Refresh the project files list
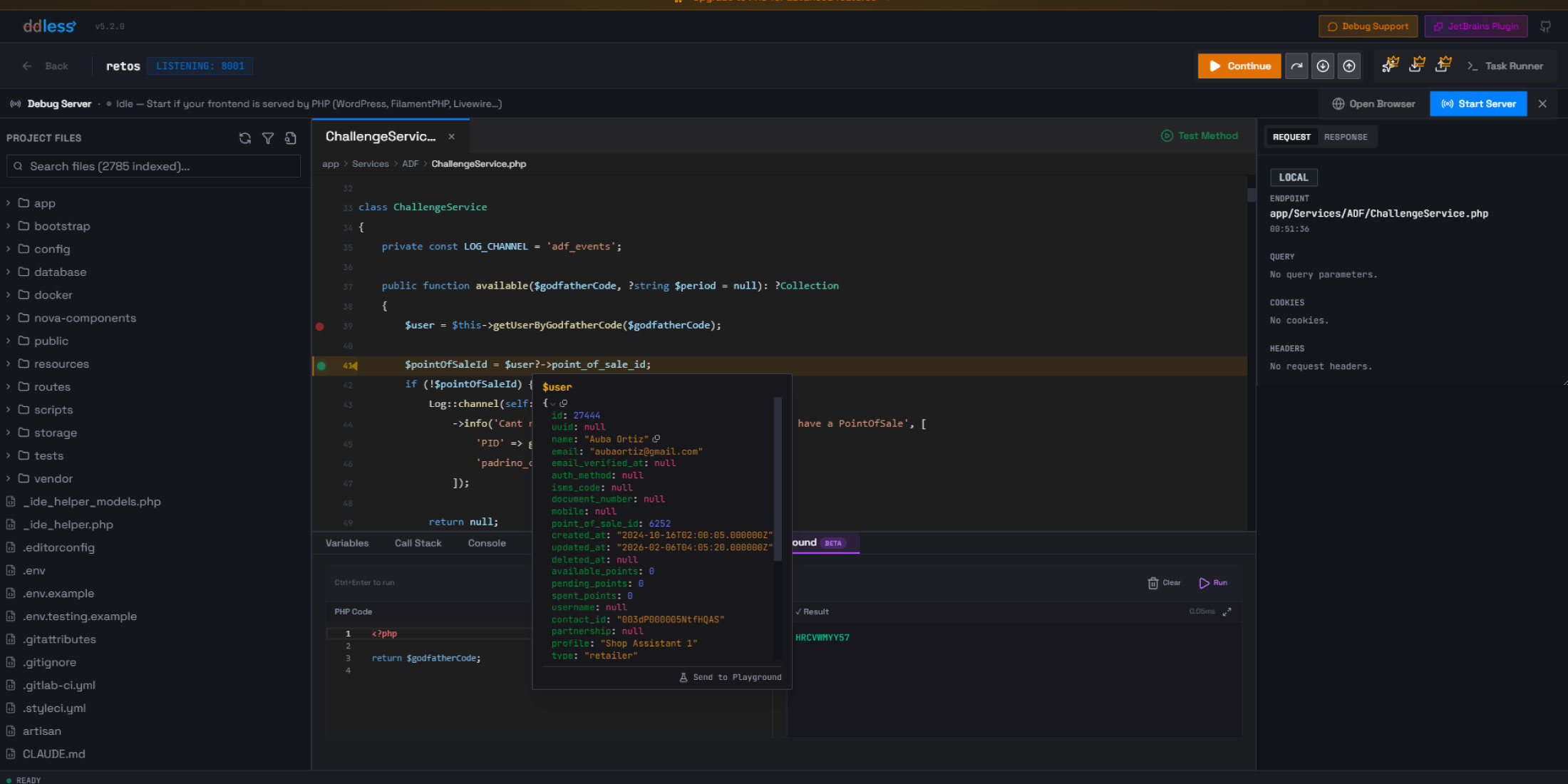Viewport: 1568px width, 784px height. [244, 138]
